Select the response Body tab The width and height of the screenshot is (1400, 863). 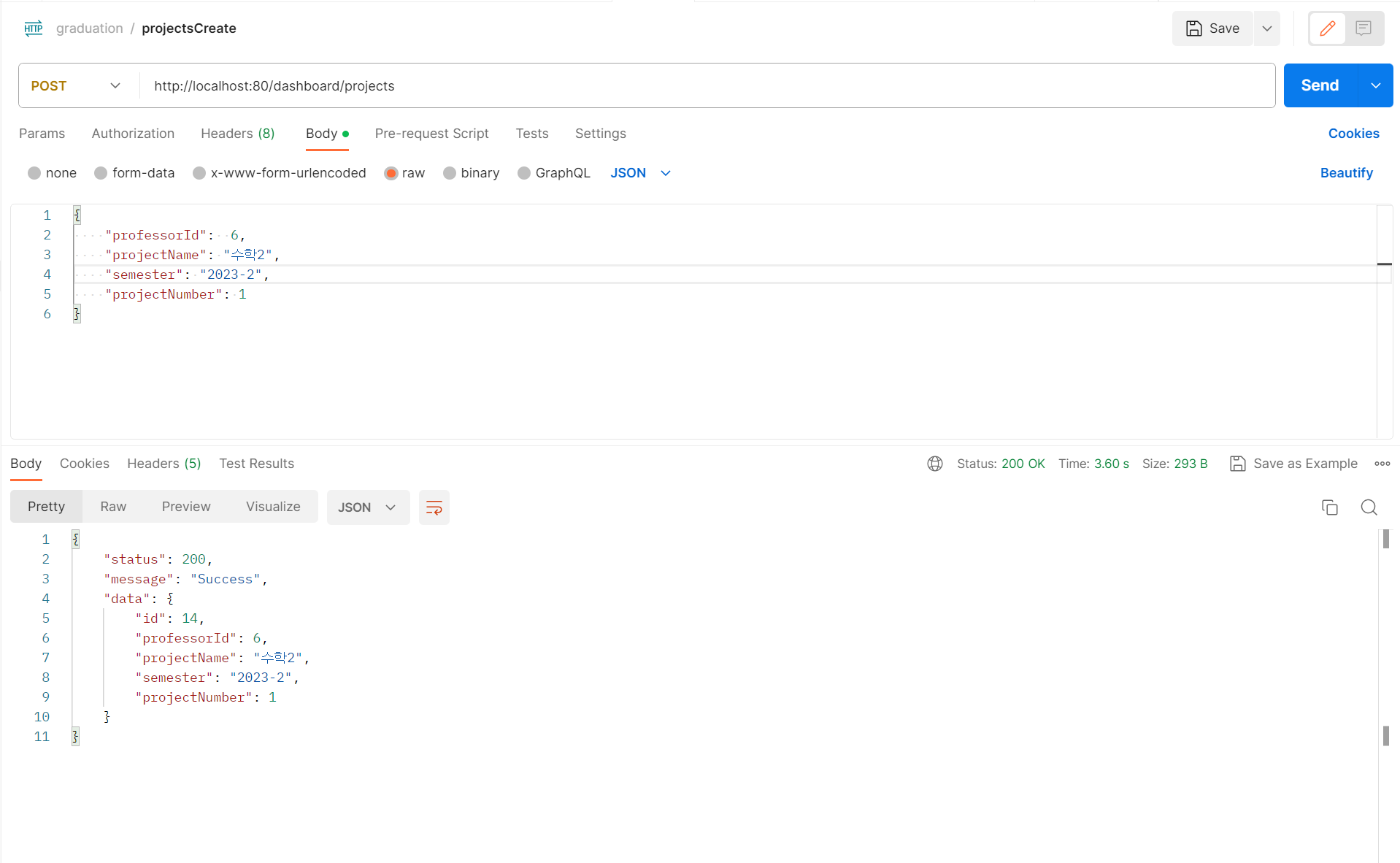click(26, 464)
